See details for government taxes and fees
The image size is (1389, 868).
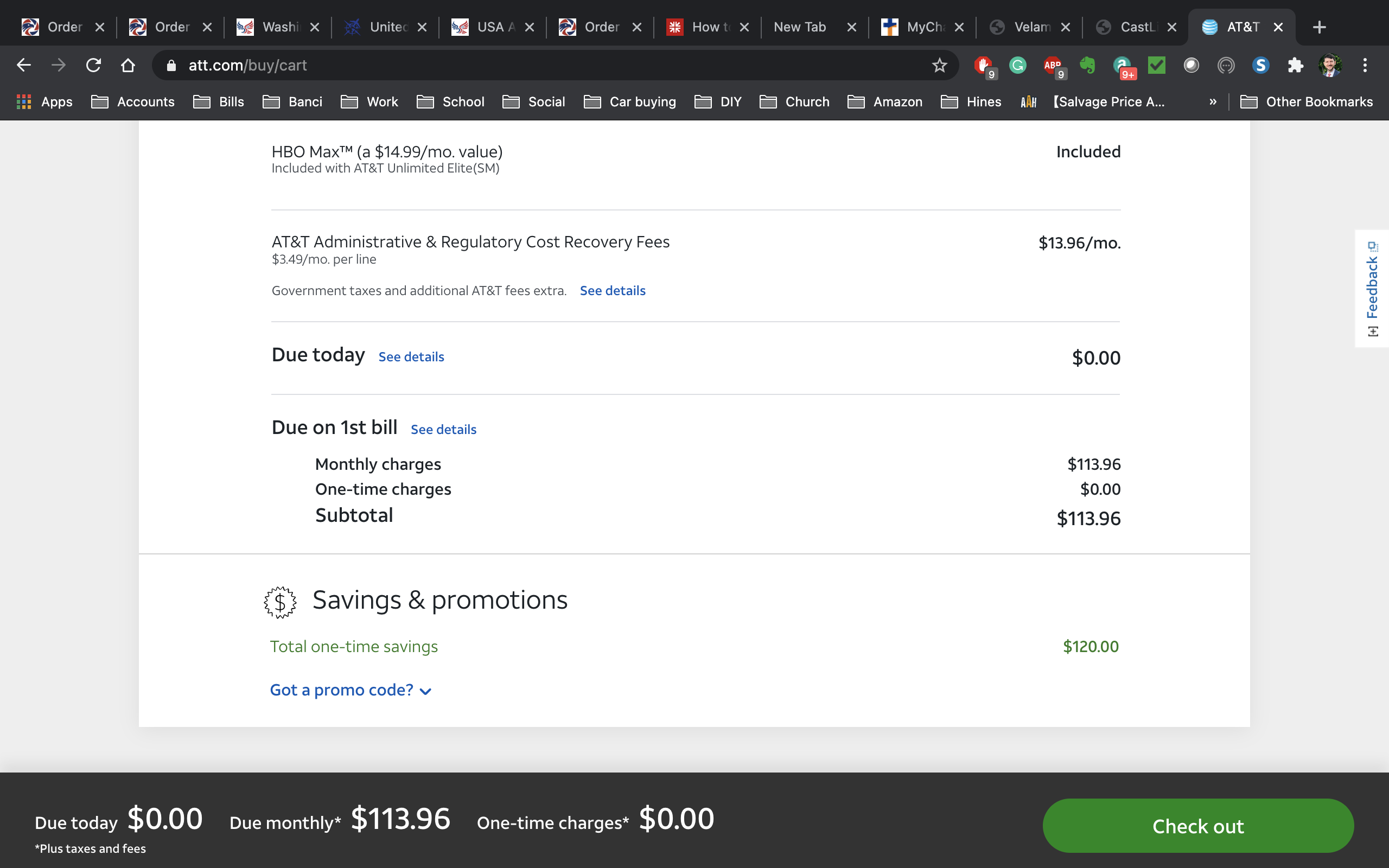[x=613, y=290]
